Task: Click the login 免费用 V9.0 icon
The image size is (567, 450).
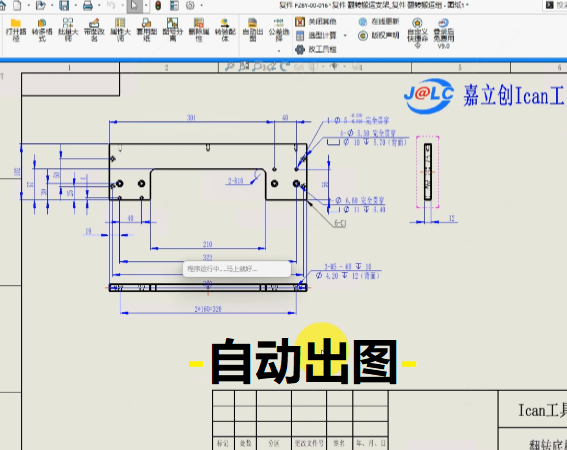Action: click(x=443, y=33)
